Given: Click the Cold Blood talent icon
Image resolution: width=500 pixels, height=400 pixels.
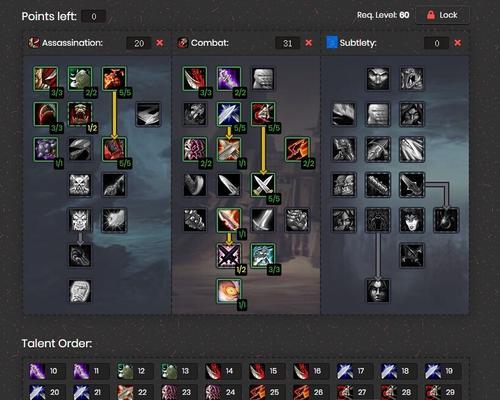Looking at the screenshot, I should [80, 220].
